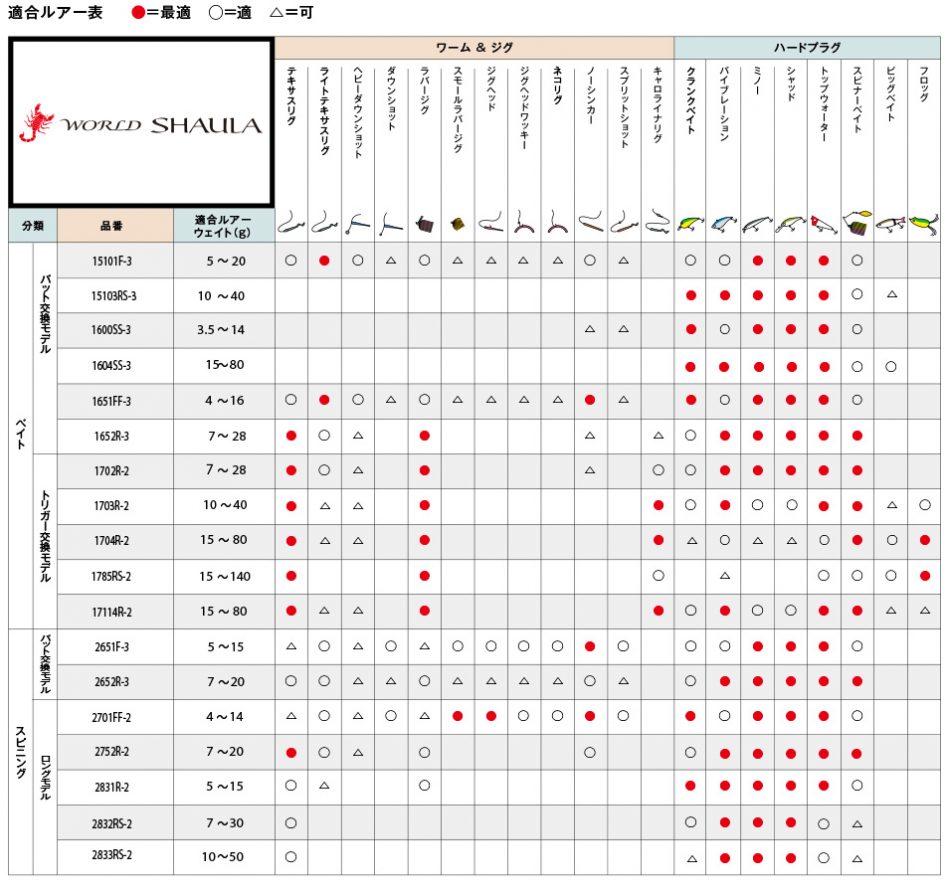Click the 適合ルアーウェイト column header
Image resolution: width=945 pixels, height=895 pixels.
pyautogui.click(x=224, y=226)
